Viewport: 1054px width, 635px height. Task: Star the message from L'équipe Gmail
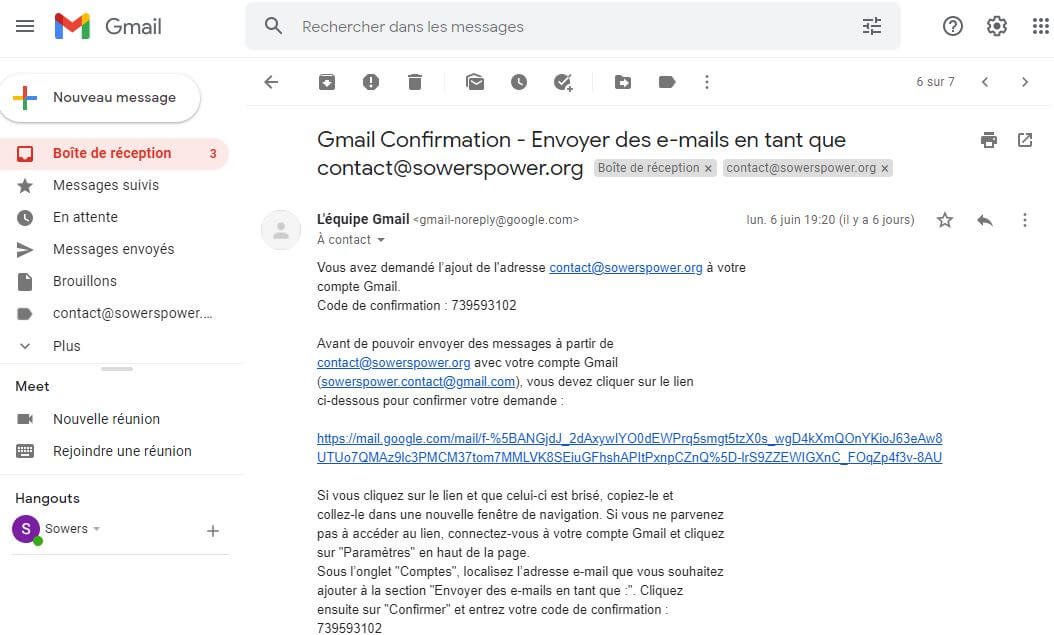[x=945, y=220]
